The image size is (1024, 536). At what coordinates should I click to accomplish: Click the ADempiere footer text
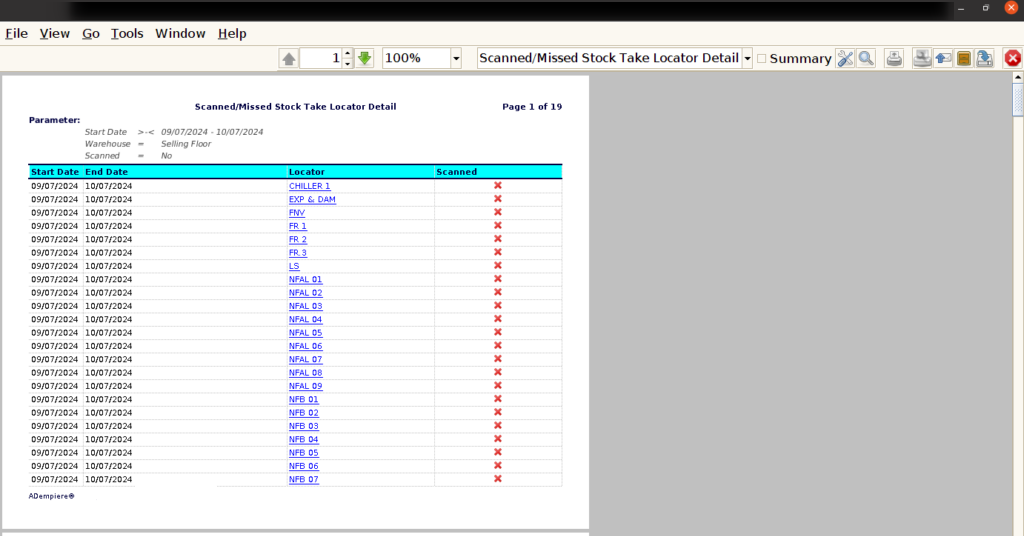tap(52, 496)
